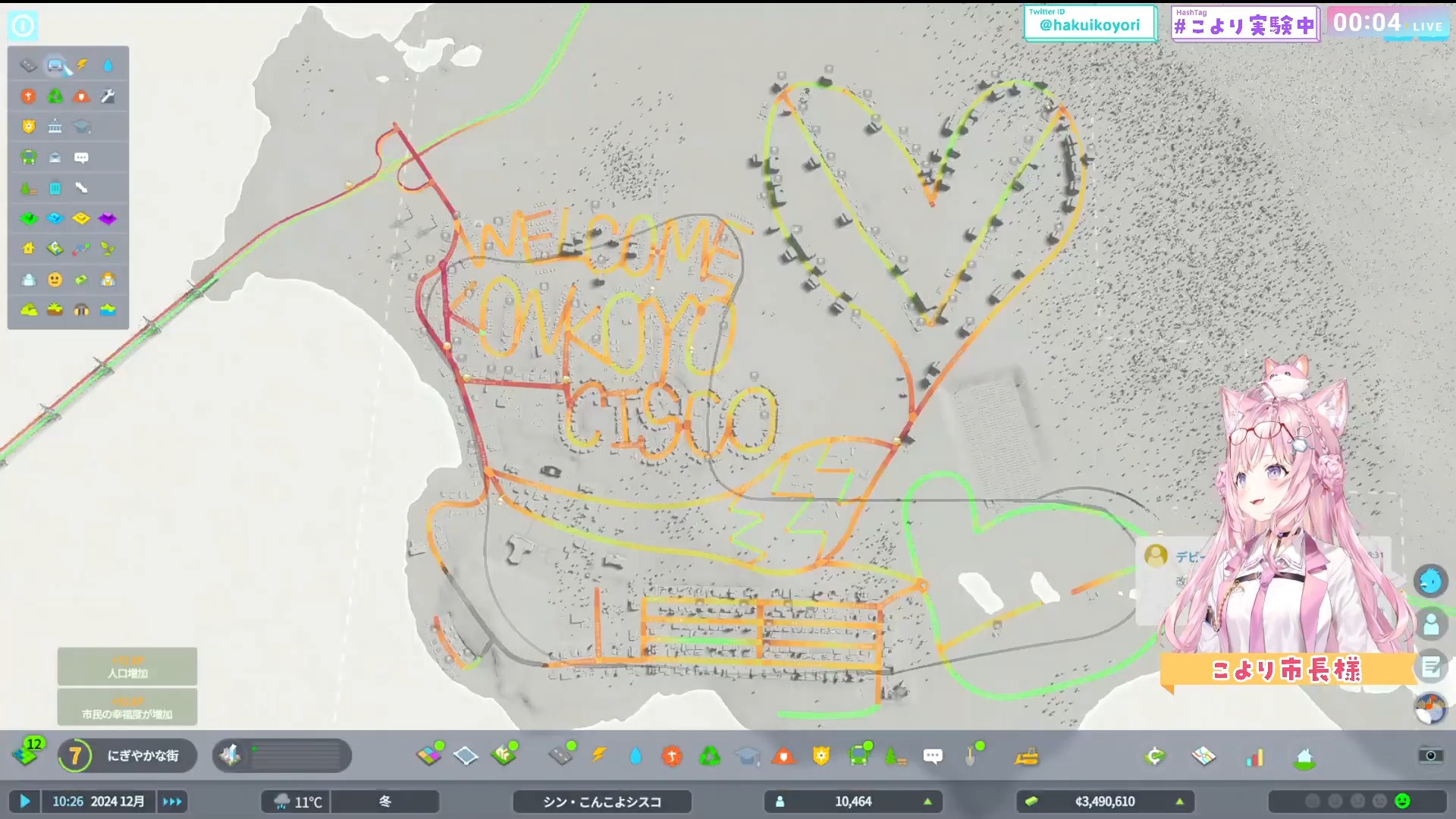Open Education build menu in bottom toolbar
Viewport: 1456px width, 819px height.
pos(747,756)
